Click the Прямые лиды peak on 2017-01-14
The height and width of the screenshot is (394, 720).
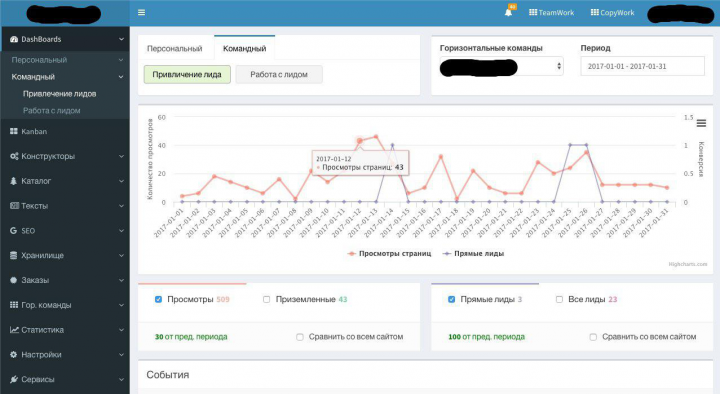click(x=392, y=145)
